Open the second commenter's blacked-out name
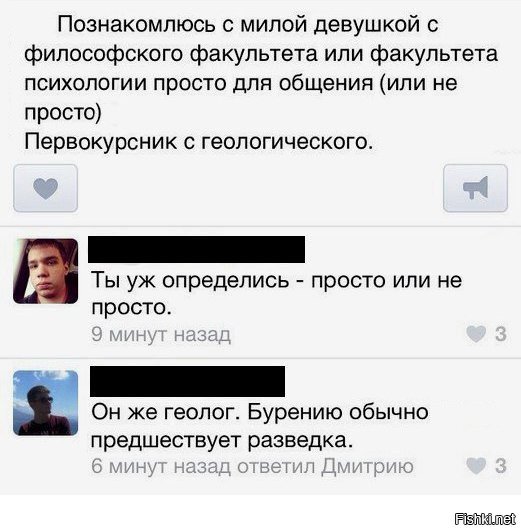This screenshot has height=531, width=521. point(187,381)
